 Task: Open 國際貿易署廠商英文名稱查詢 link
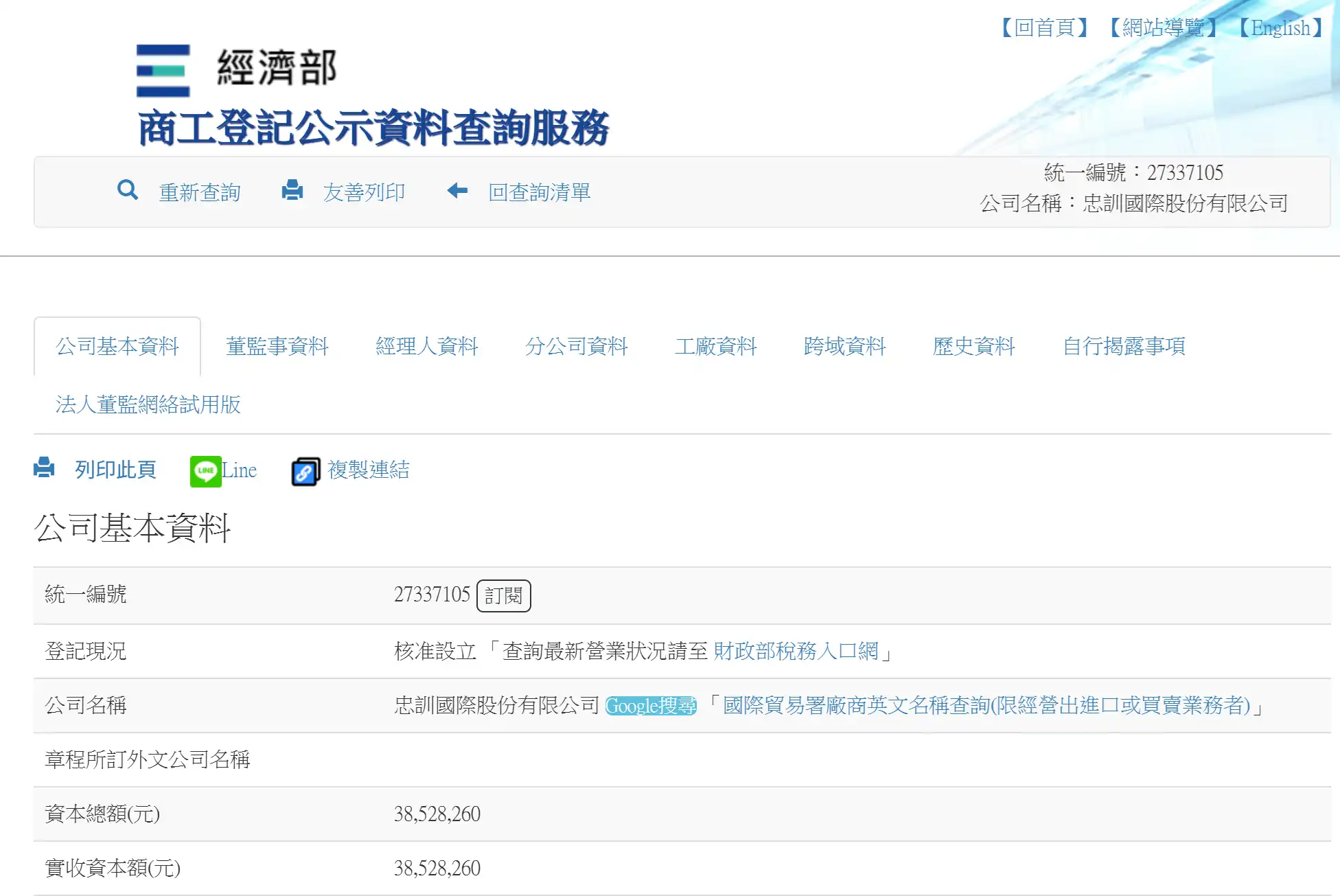(986, 705)
